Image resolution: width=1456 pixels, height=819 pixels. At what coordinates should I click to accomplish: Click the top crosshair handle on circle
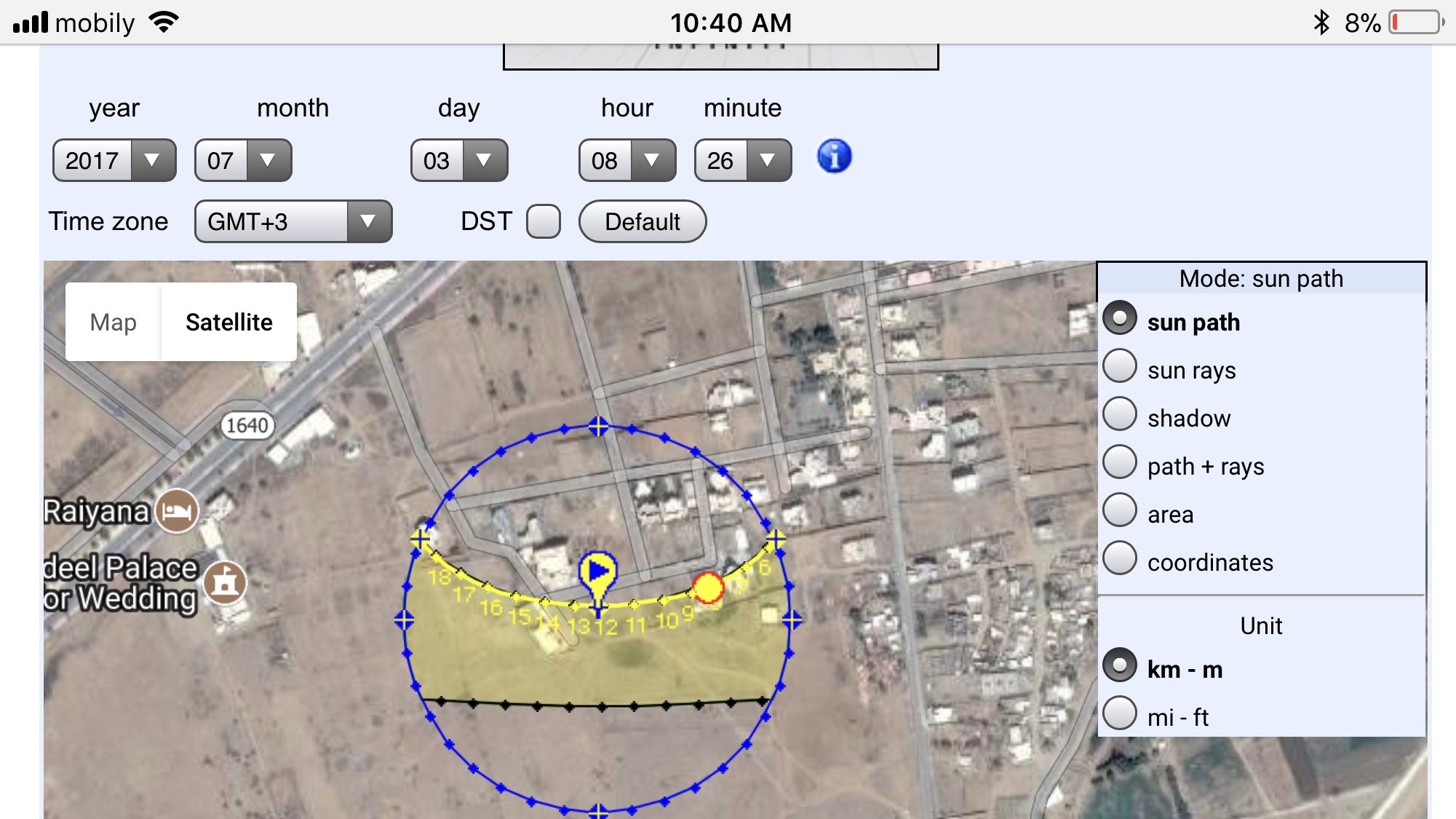(598, 426)
